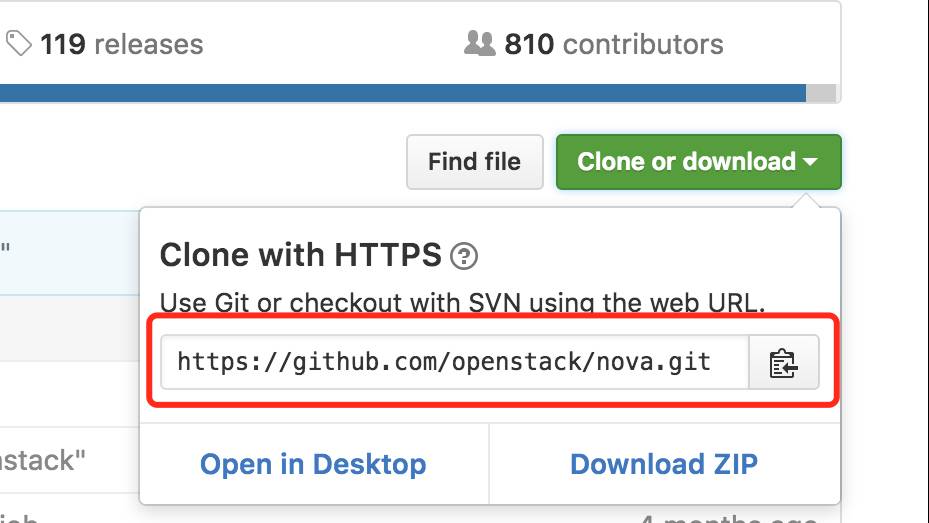Click the Clone with HTTPS heading

[300, 255]
